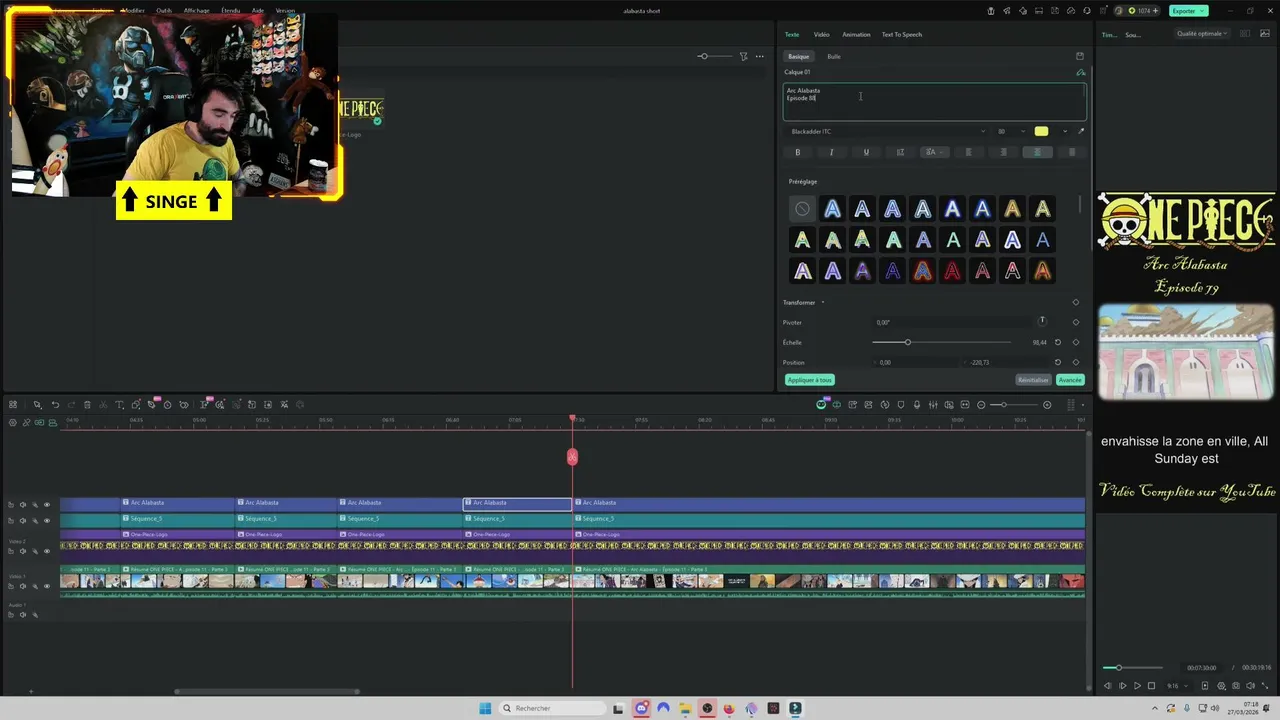Viewport: 1280px width, 720px height.
Task: Open the media panel more options menu
Action: [x=760, y=56]
